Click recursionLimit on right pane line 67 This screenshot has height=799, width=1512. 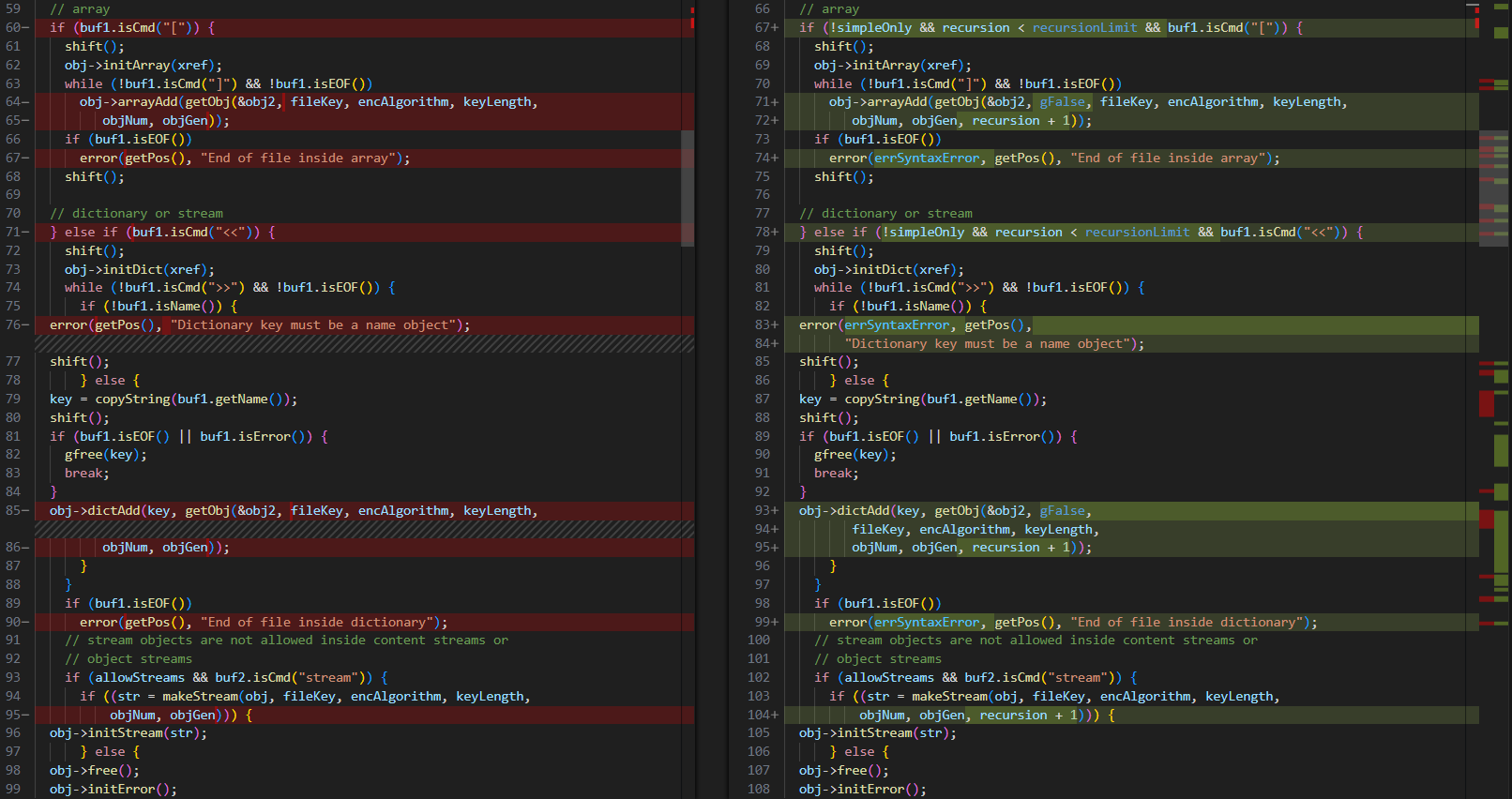point(1084,28)
